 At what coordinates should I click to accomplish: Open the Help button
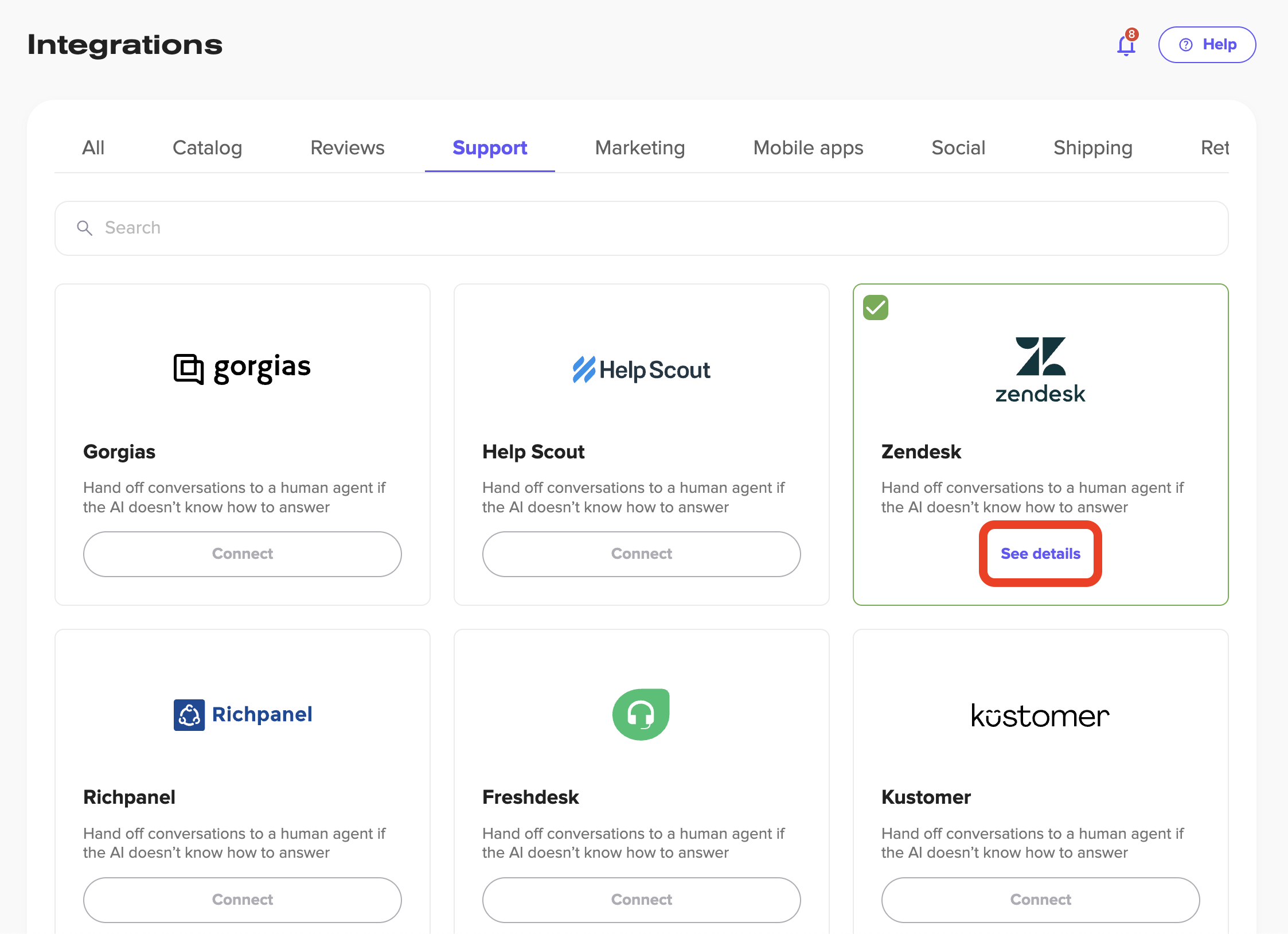1207,45
